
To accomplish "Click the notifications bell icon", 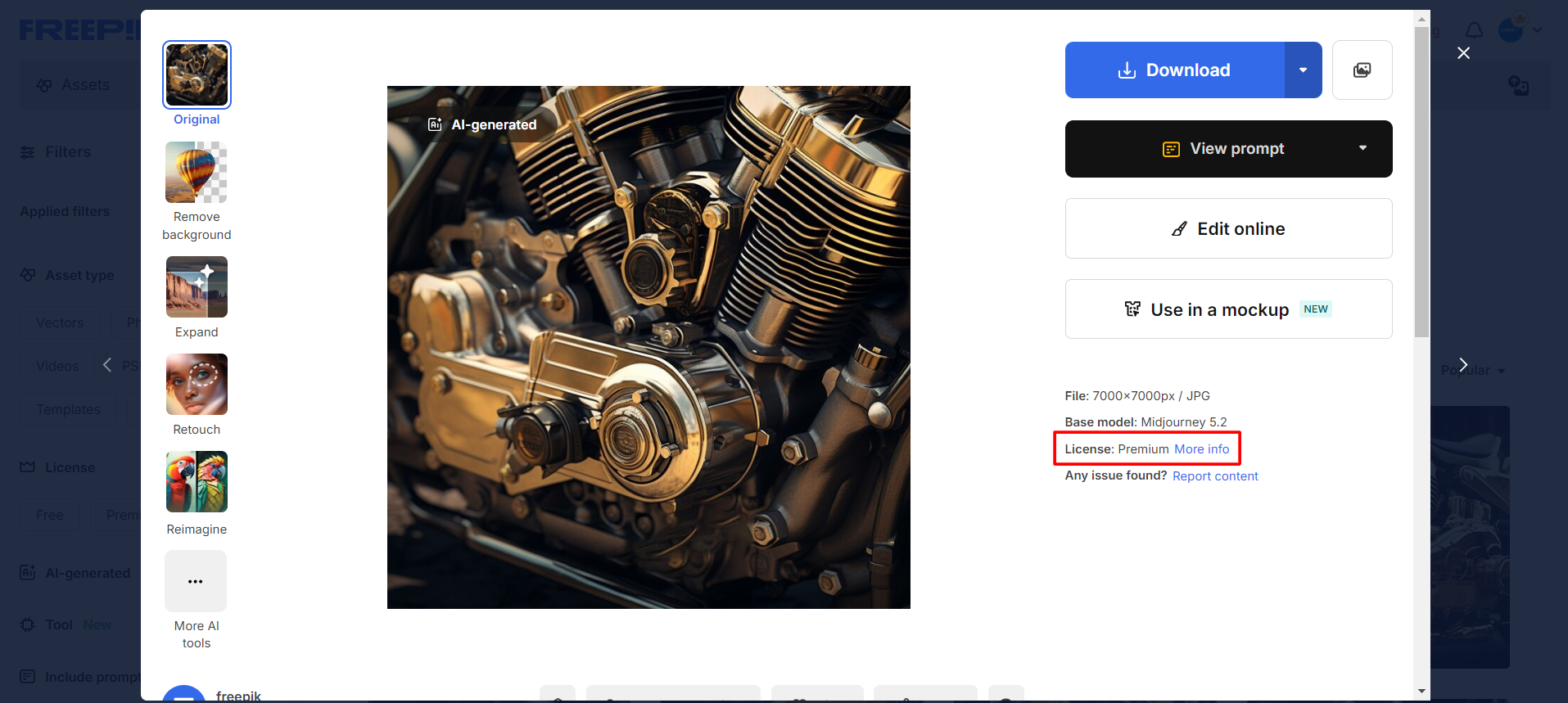I will (x=1474, y=30).
